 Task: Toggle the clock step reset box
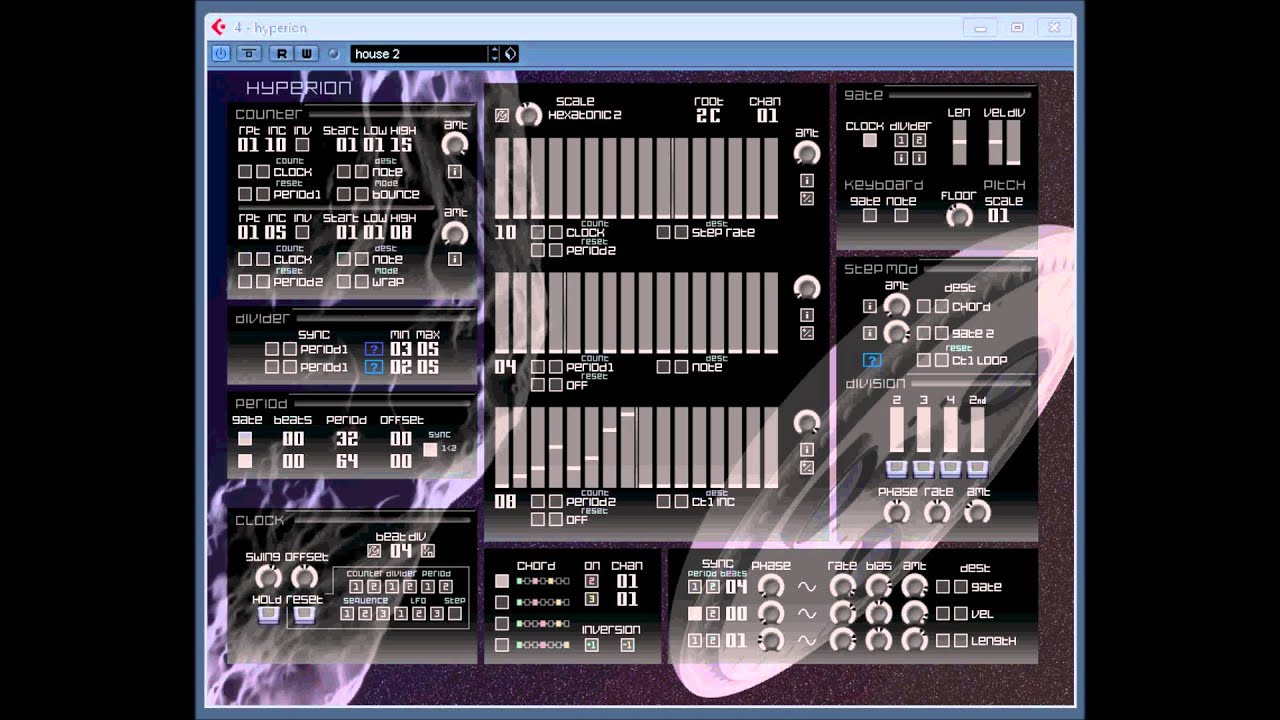click(455, 613)
